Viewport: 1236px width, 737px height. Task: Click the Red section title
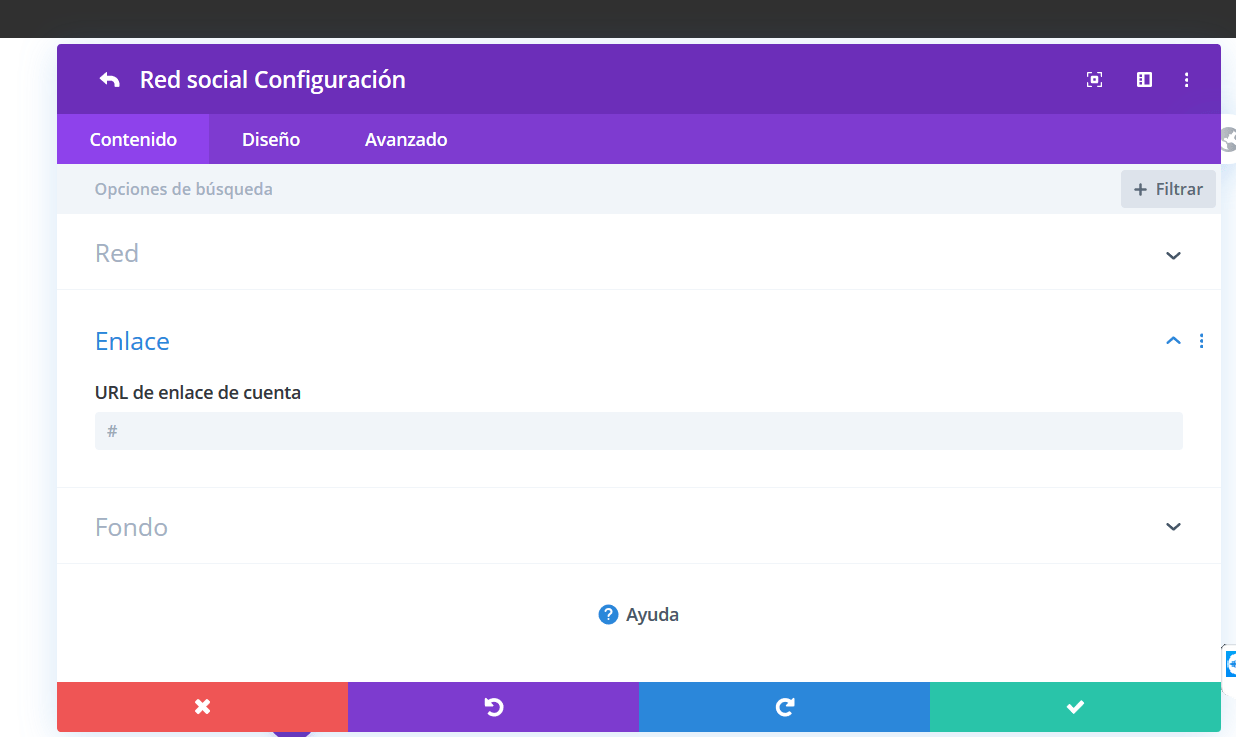117,253
